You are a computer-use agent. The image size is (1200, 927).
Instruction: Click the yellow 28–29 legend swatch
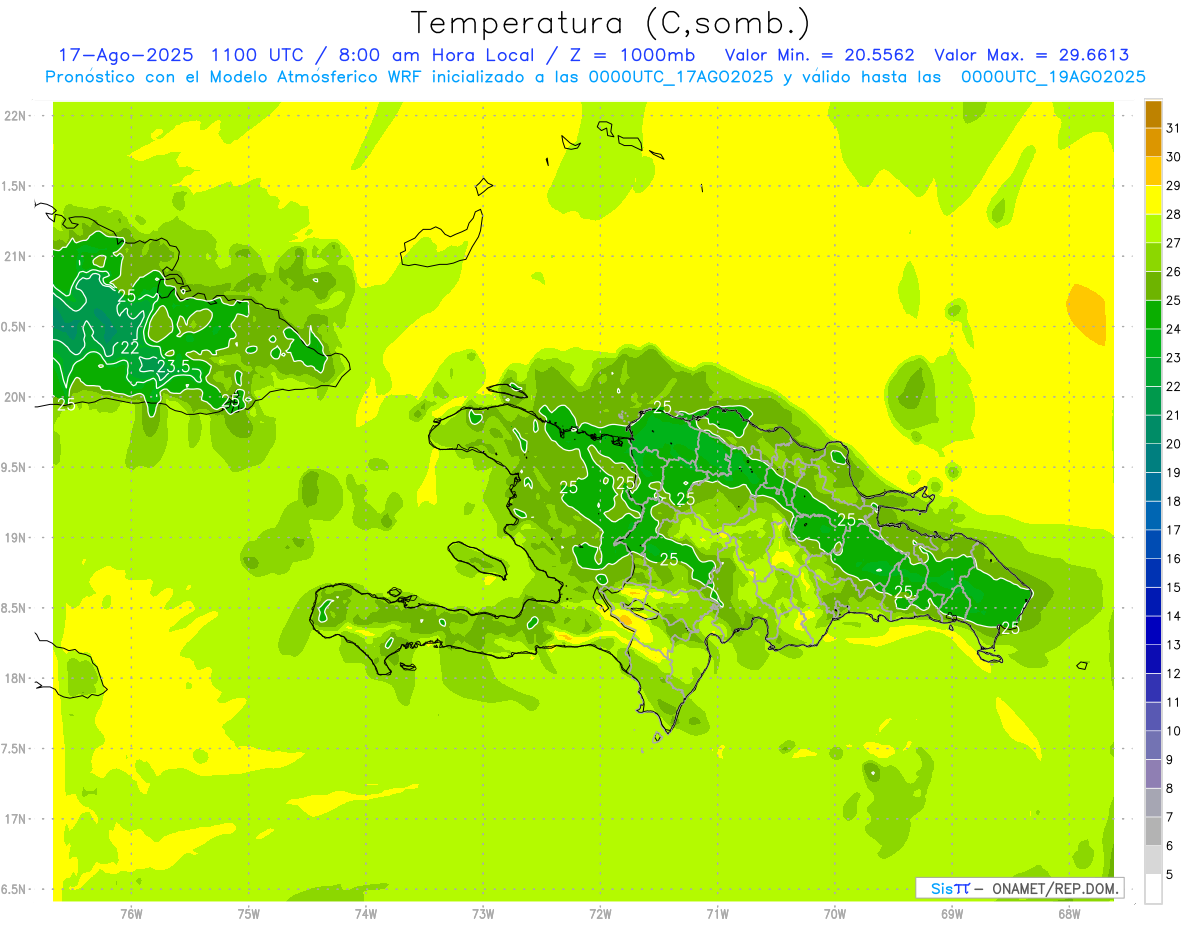pyautogui.click(x=1153, y=200)
